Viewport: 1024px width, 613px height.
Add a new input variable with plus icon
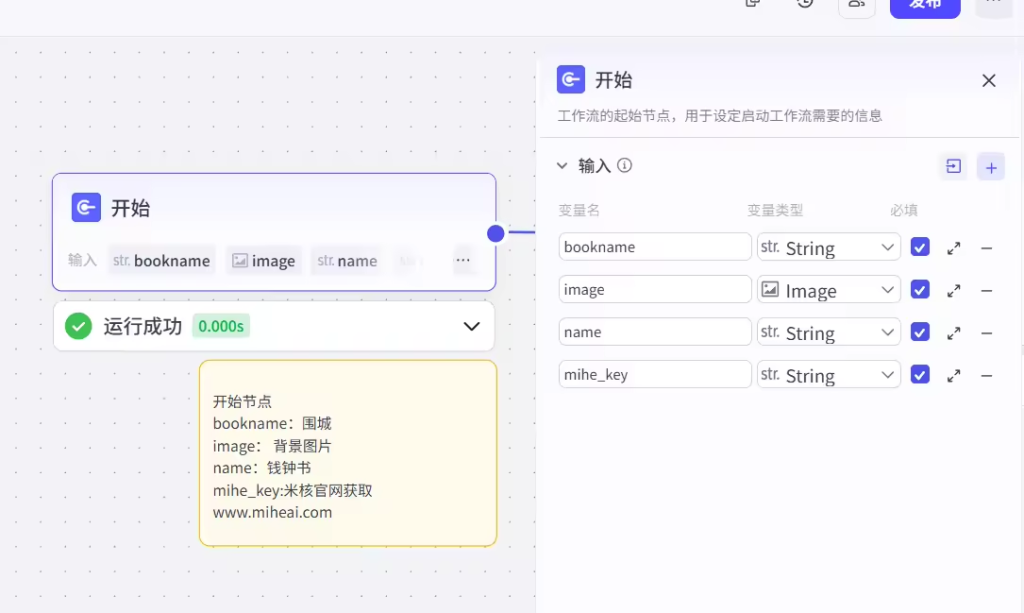point(990,167)
